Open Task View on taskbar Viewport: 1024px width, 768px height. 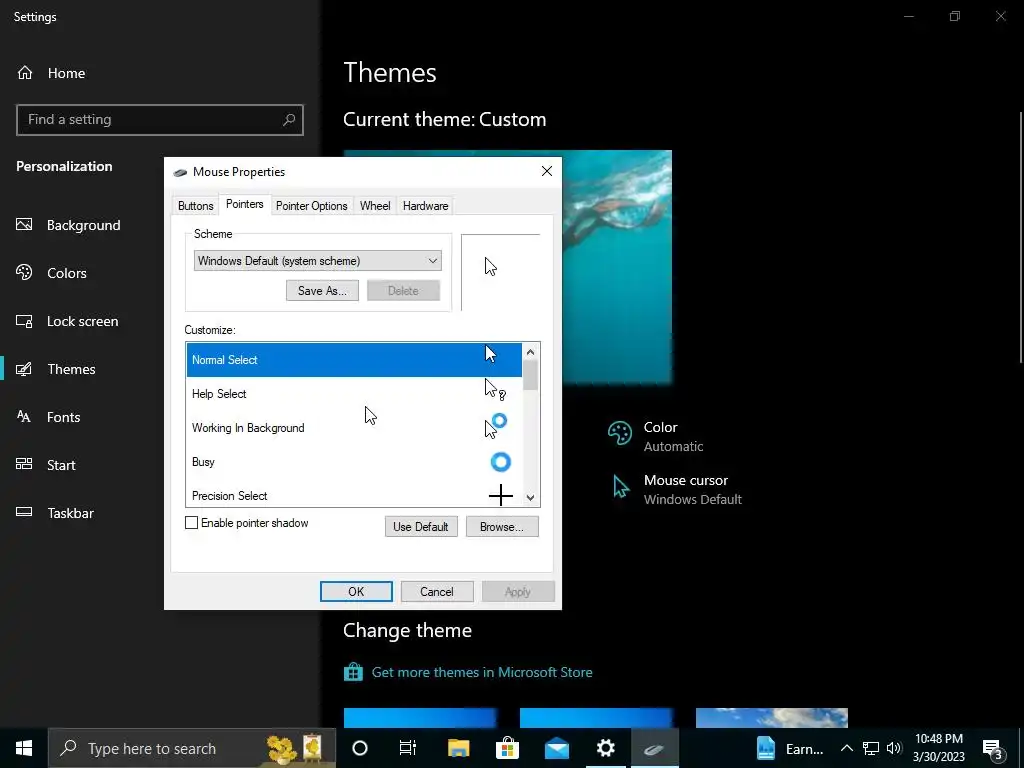408,748
